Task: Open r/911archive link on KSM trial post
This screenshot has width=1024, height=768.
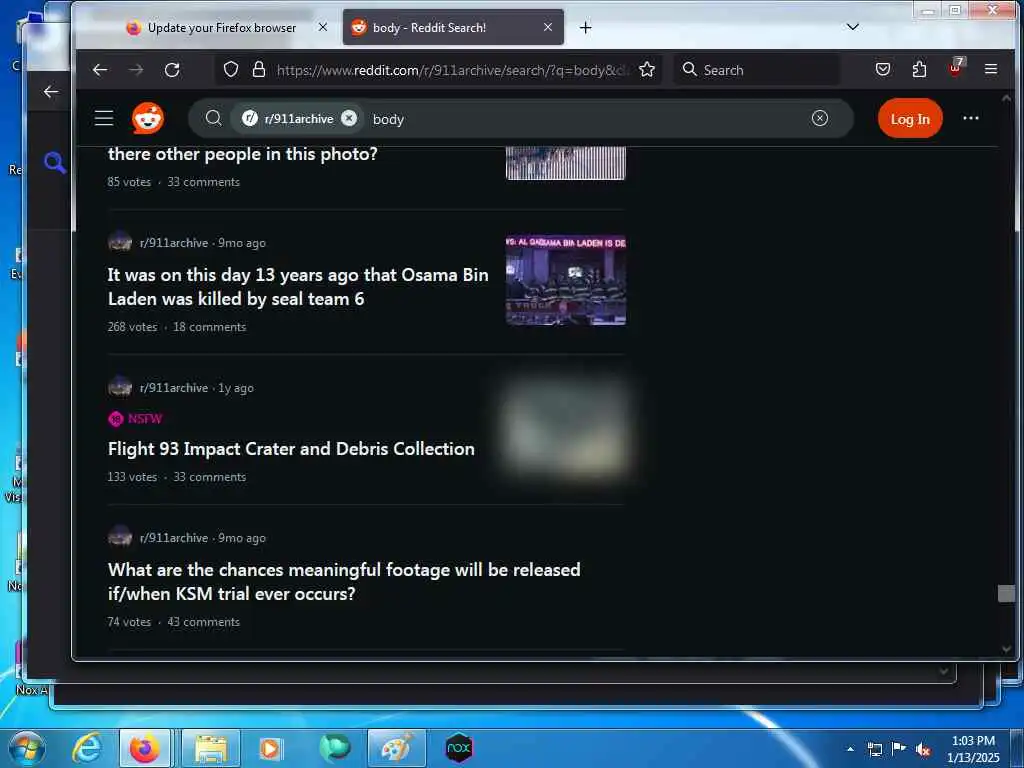Action: tap(174, 538)
